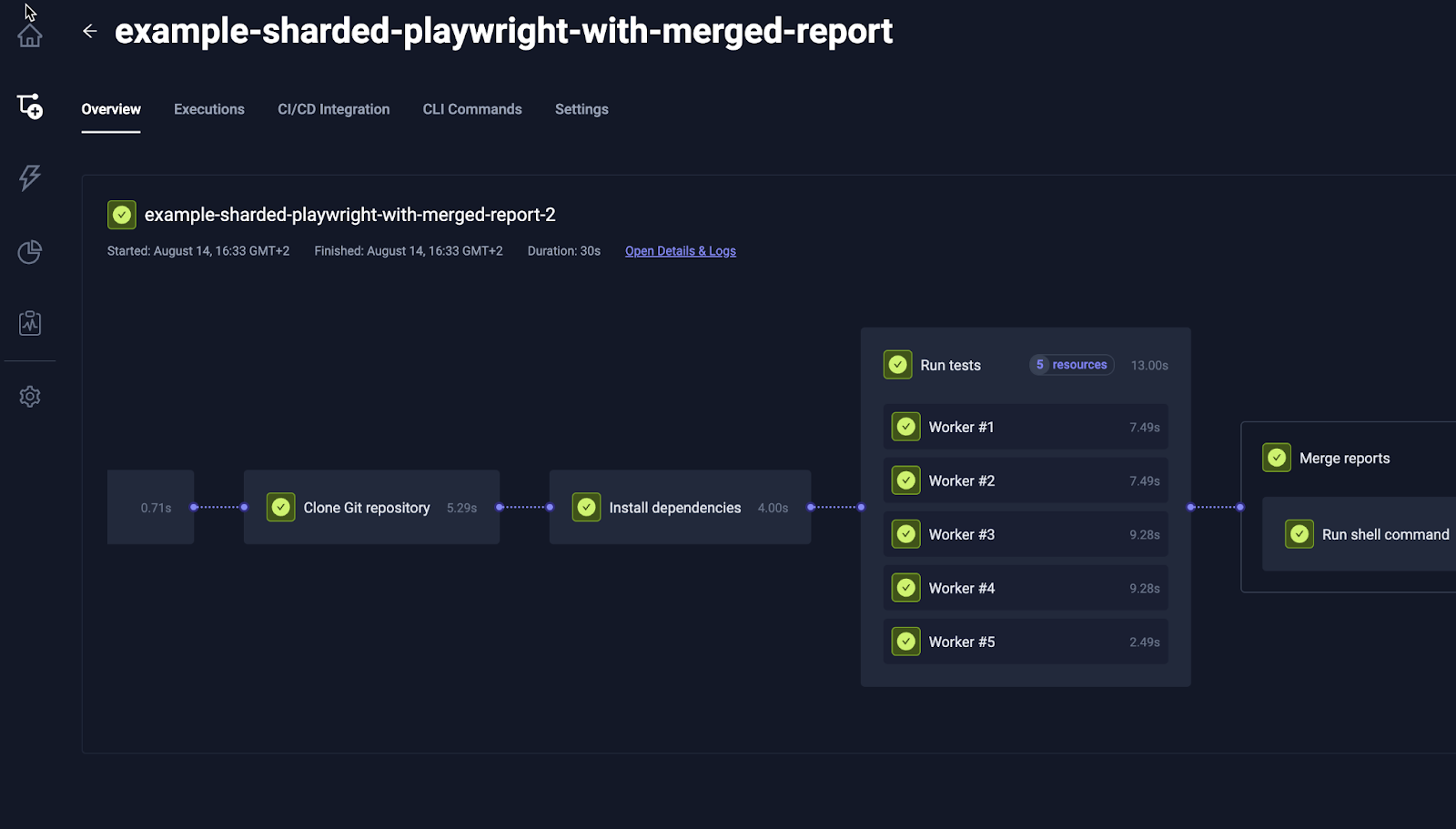Image resolution: width=1456 pixels, height=829 pixels.
Task: Open the pie chart insights icon
Action: coord(30,252)
